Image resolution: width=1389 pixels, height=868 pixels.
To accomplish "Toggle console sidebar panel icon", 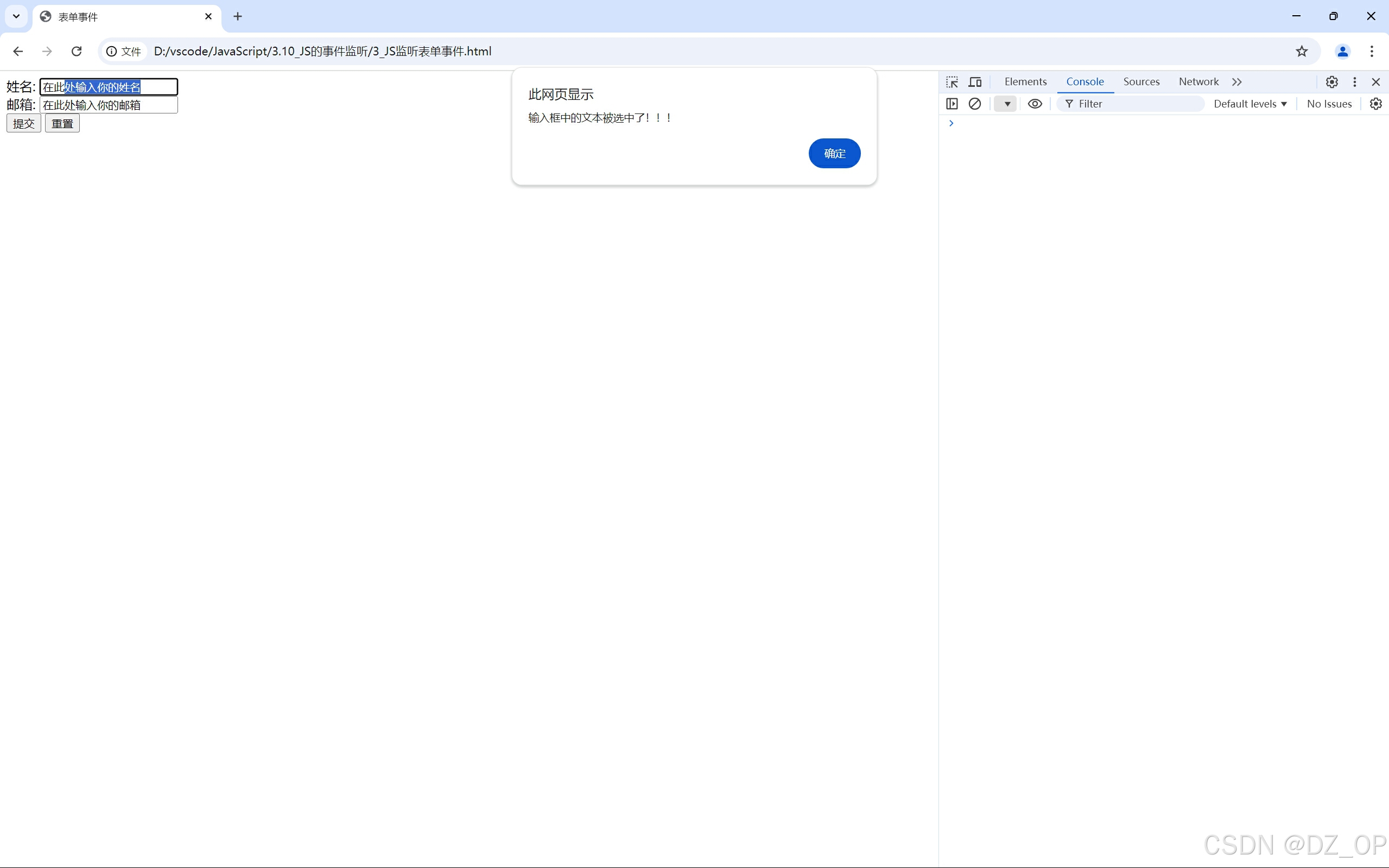I will [952, 104].
